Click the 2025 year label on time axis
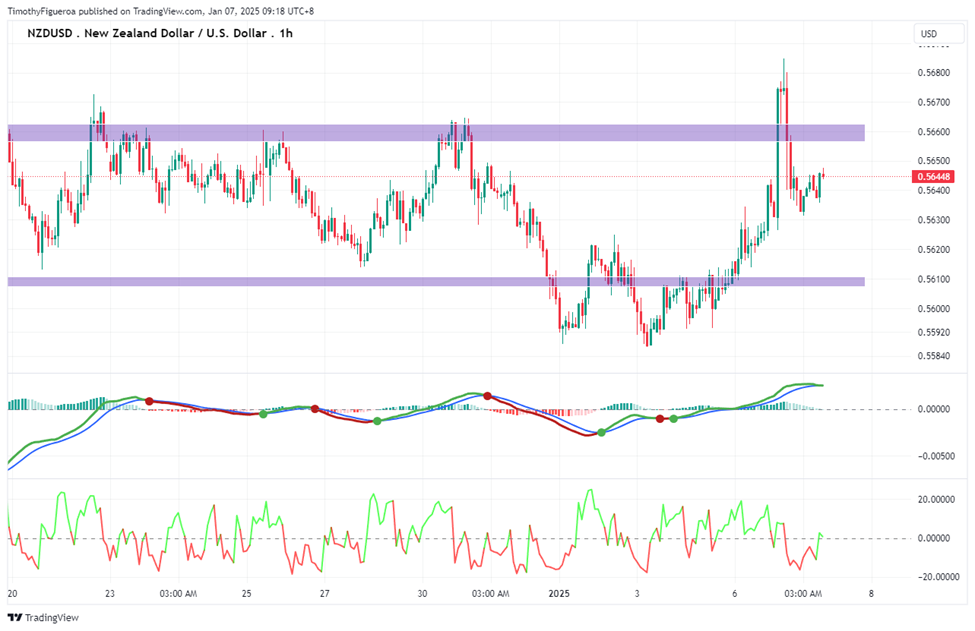 558,594
